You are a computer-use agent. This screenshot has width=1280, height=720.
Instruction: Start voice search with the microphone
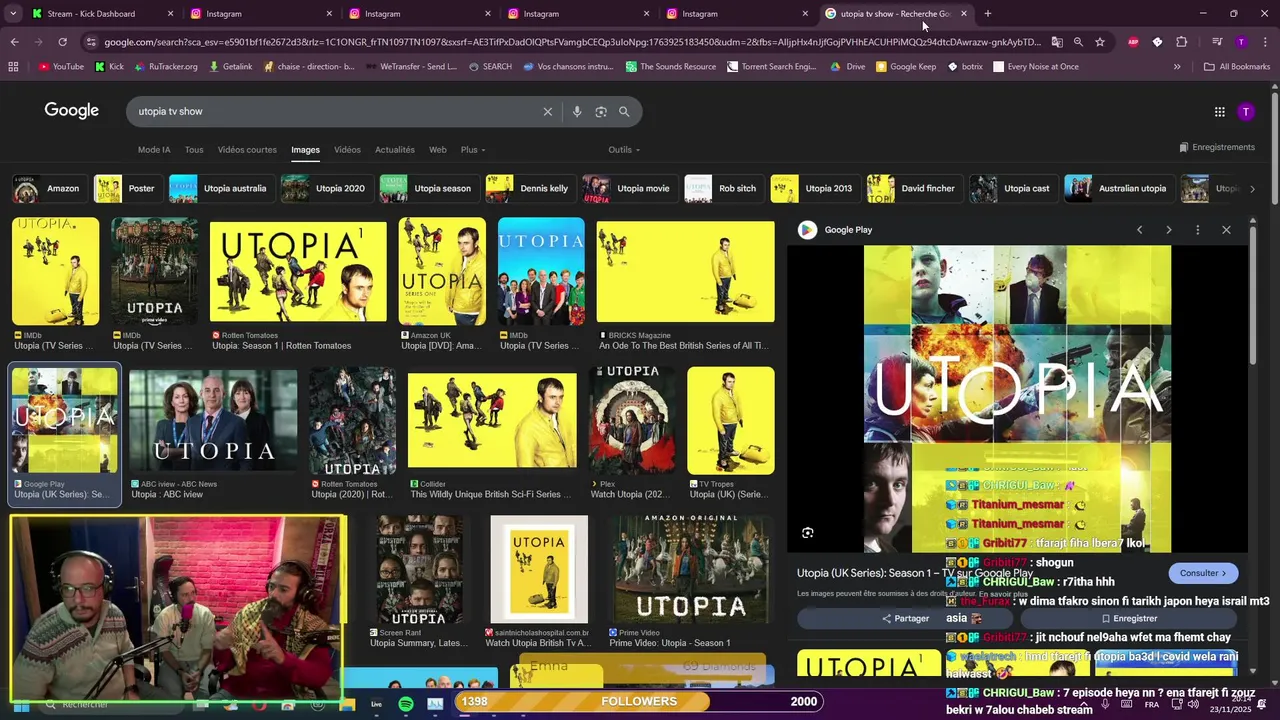pos(577,112)
